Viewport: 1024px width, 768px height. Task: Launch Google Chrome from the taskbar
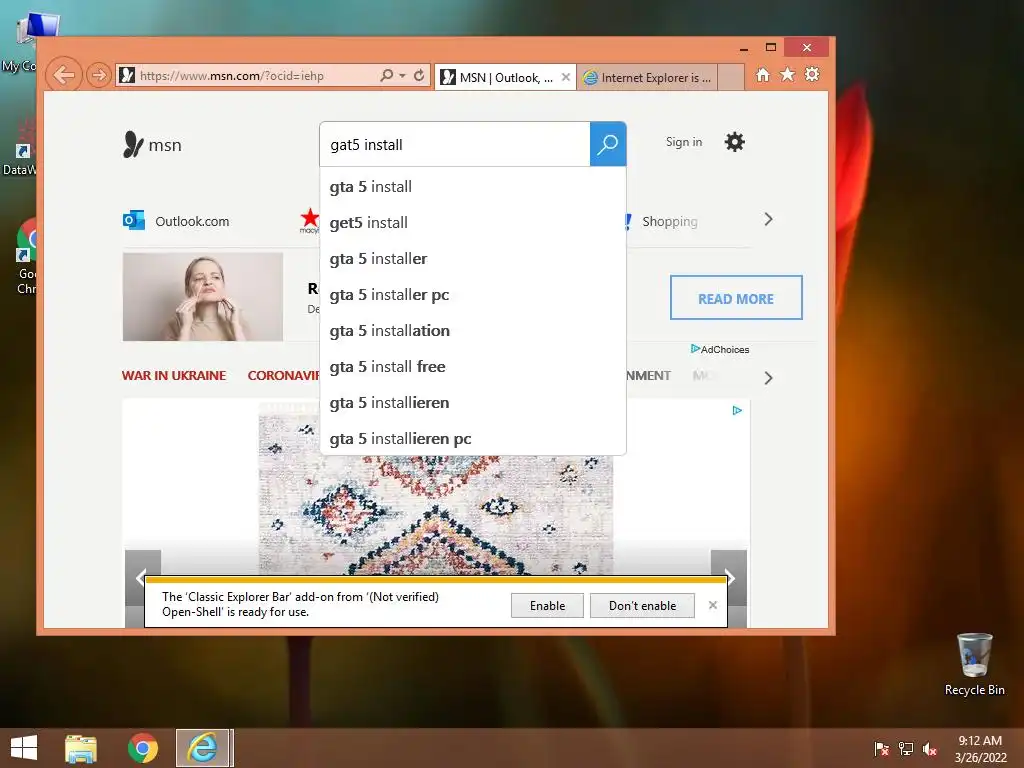142,748
